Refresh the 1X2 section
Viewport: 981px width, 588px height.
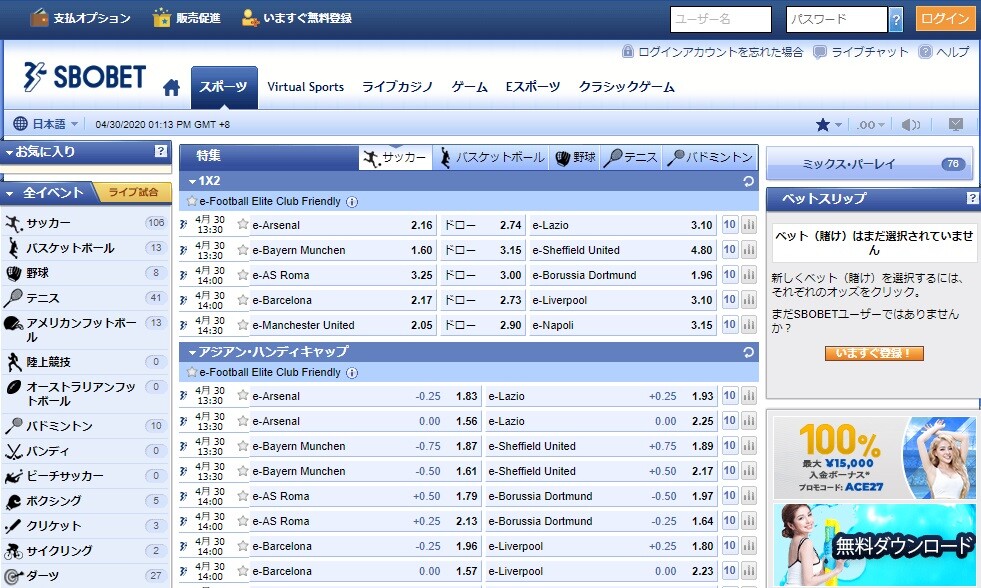coord(748,181)
